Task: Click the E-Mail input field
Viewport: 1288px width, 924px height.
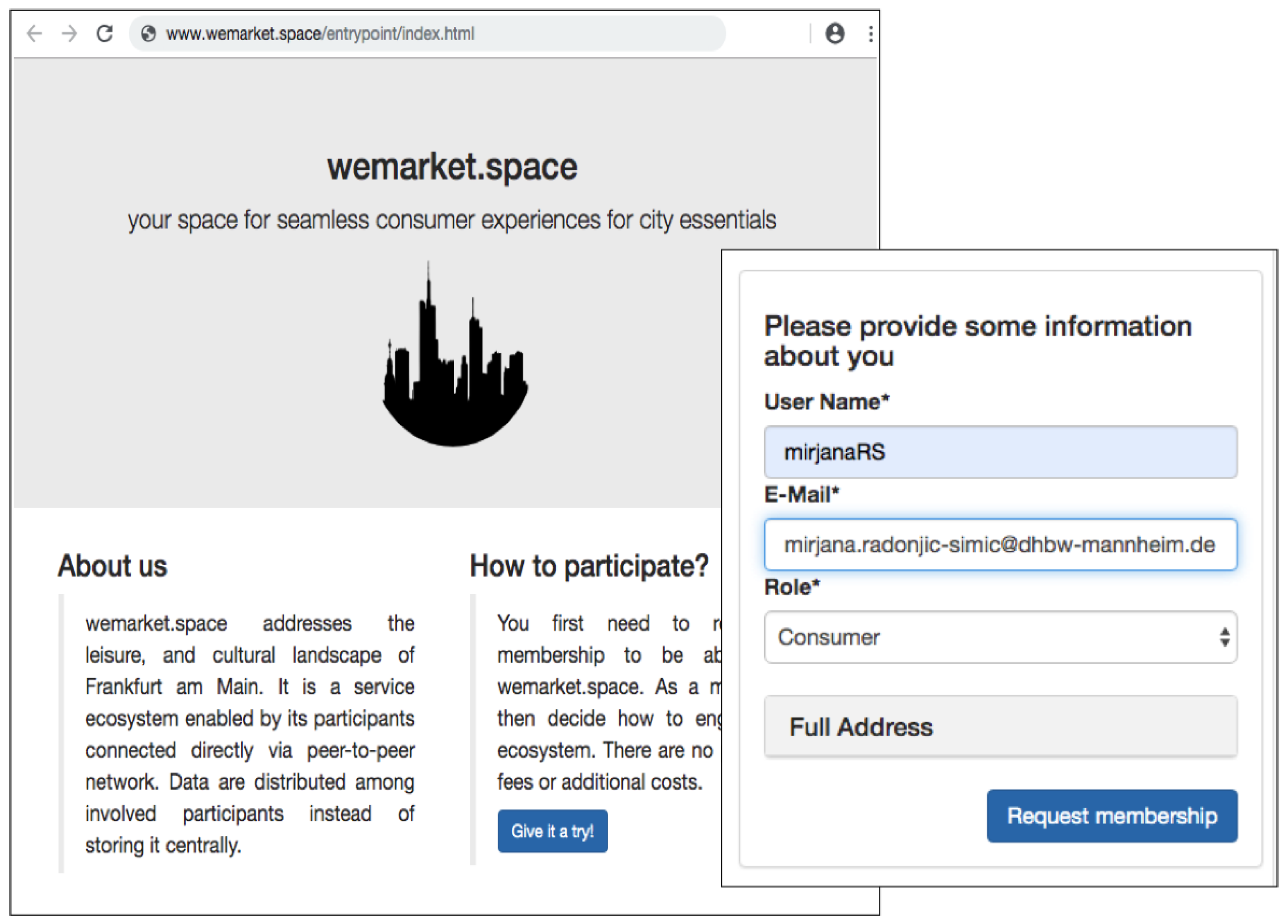Action: coord(1000,545)
